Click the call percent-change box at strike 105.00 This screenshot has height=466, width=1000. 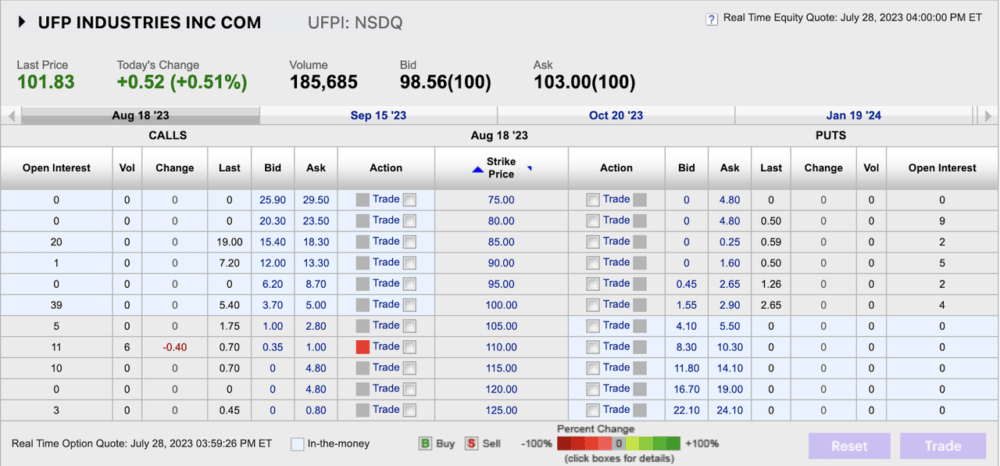coord(362,326)
